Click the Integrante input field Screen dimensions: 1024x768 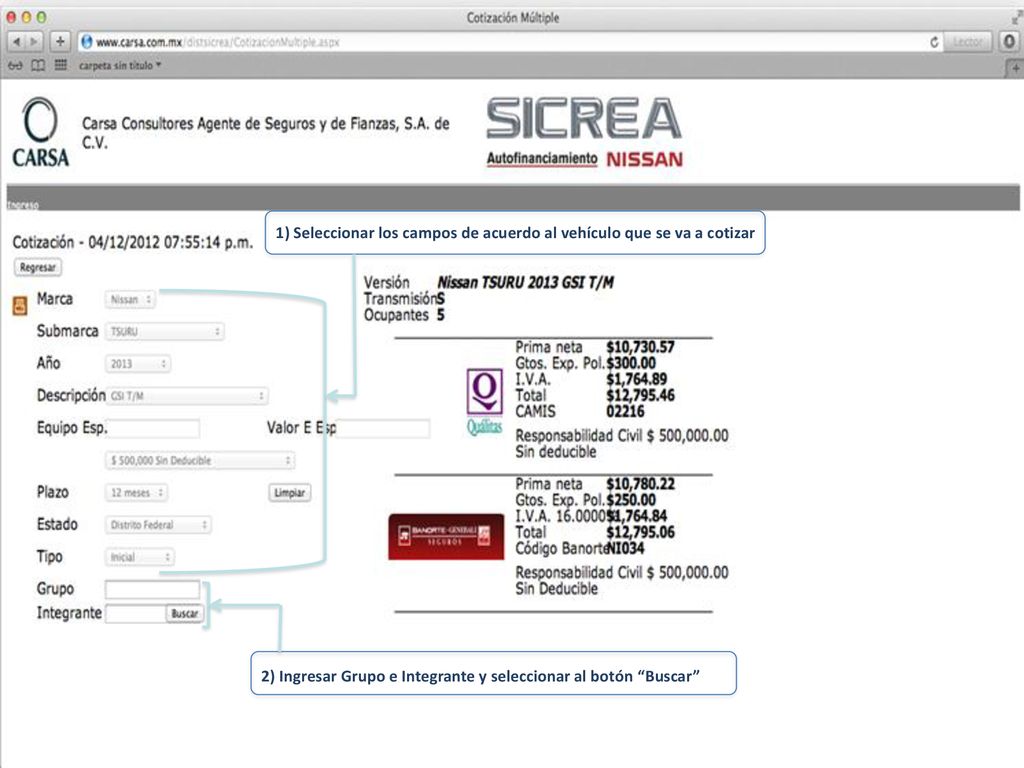(x=135, y=614)
